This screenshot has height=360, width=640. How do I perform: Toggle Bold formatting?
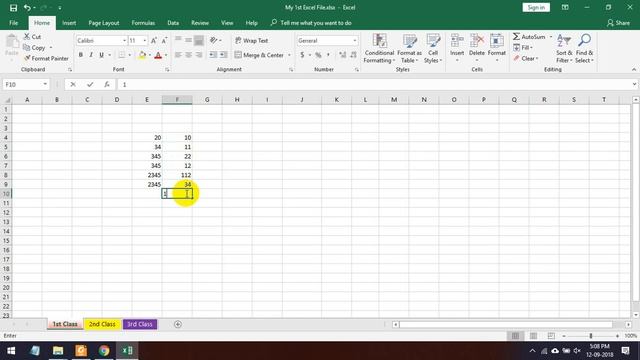[x=80, y=55]
